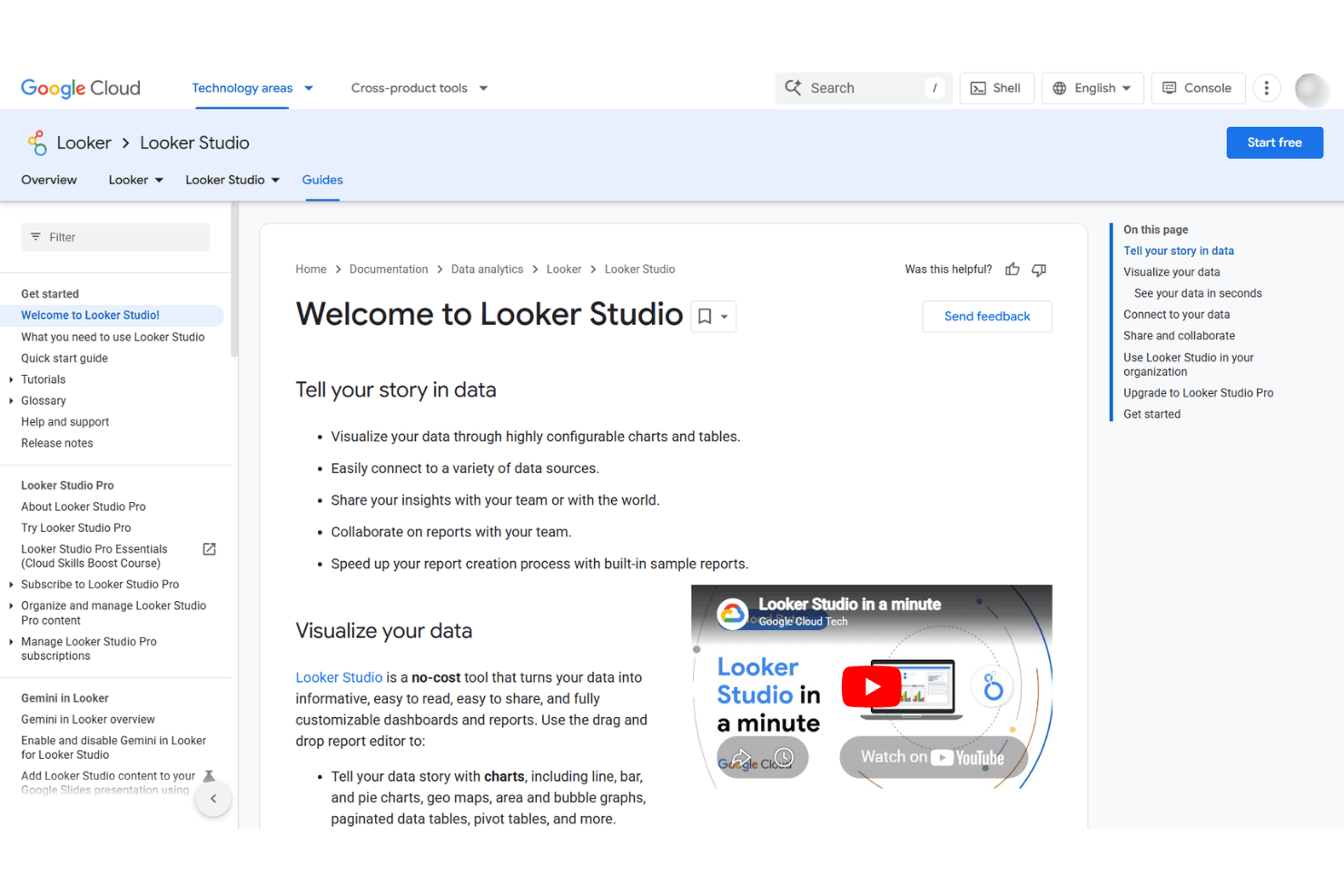
Task: Click the Search input field
Action: (864, 88)
